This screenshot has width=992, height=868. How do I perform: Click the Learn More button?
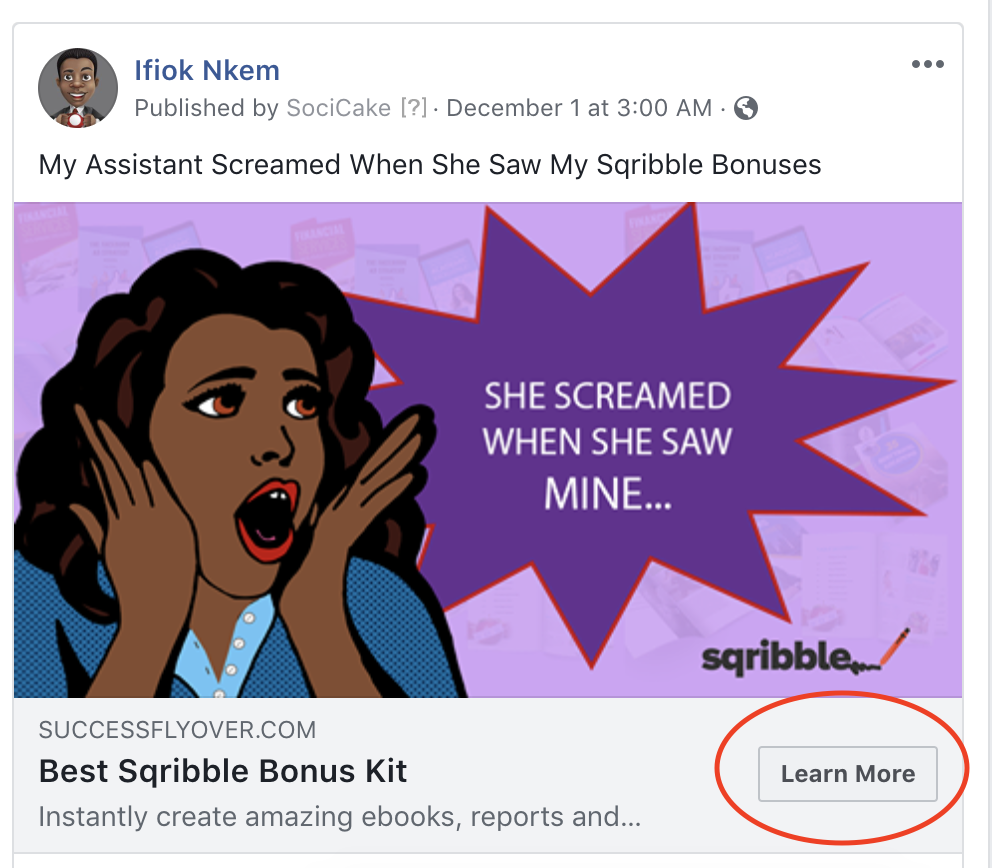848,774
